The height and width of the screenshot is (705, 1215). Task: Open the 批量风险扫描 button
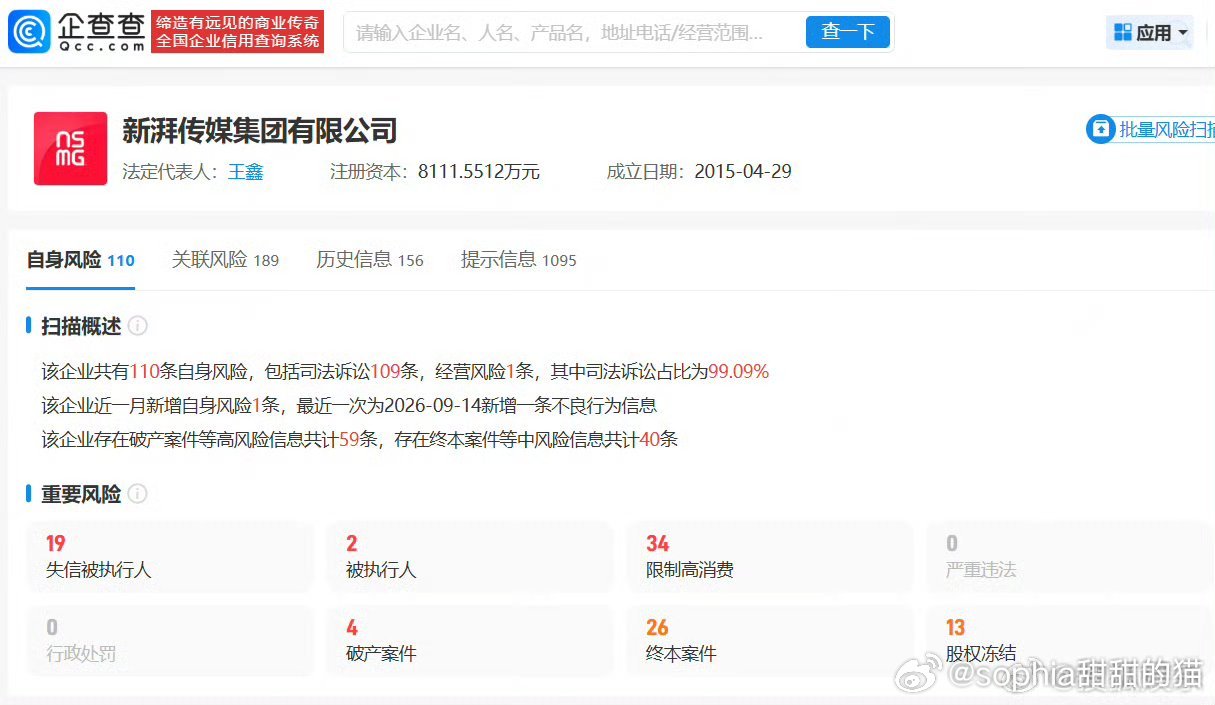pos(1151,129)
